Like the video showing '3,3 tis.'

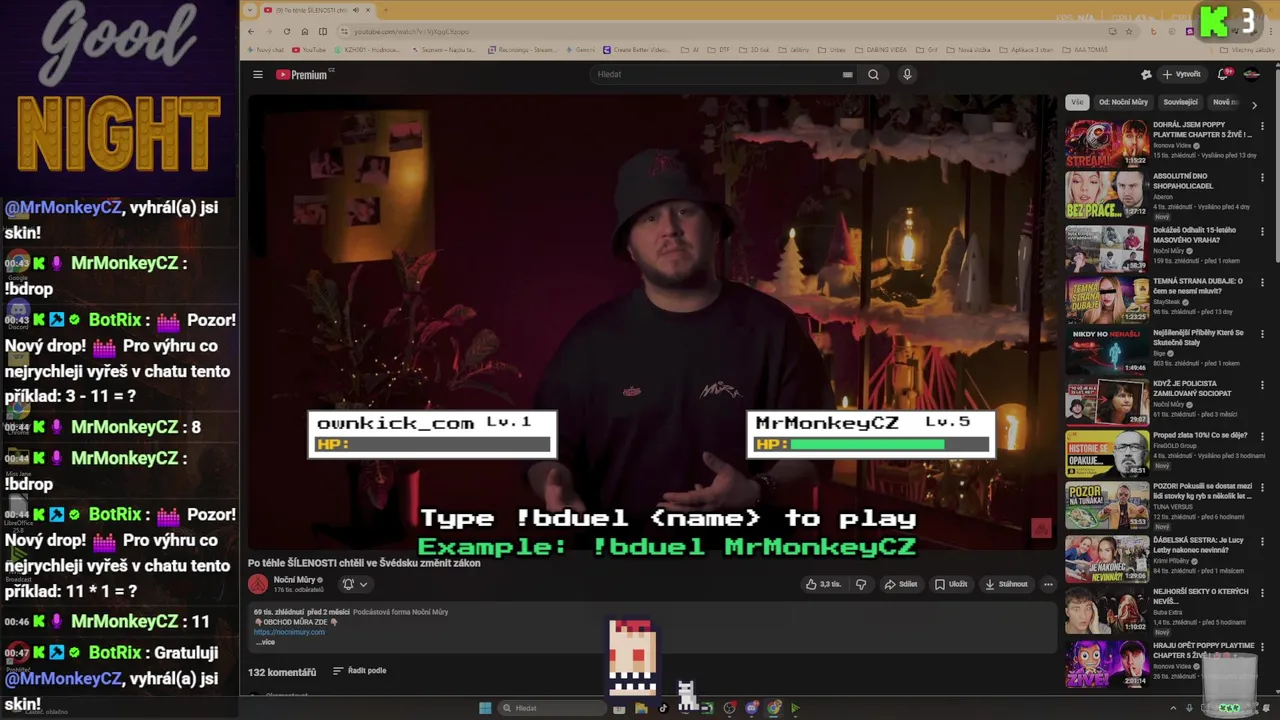823,584
